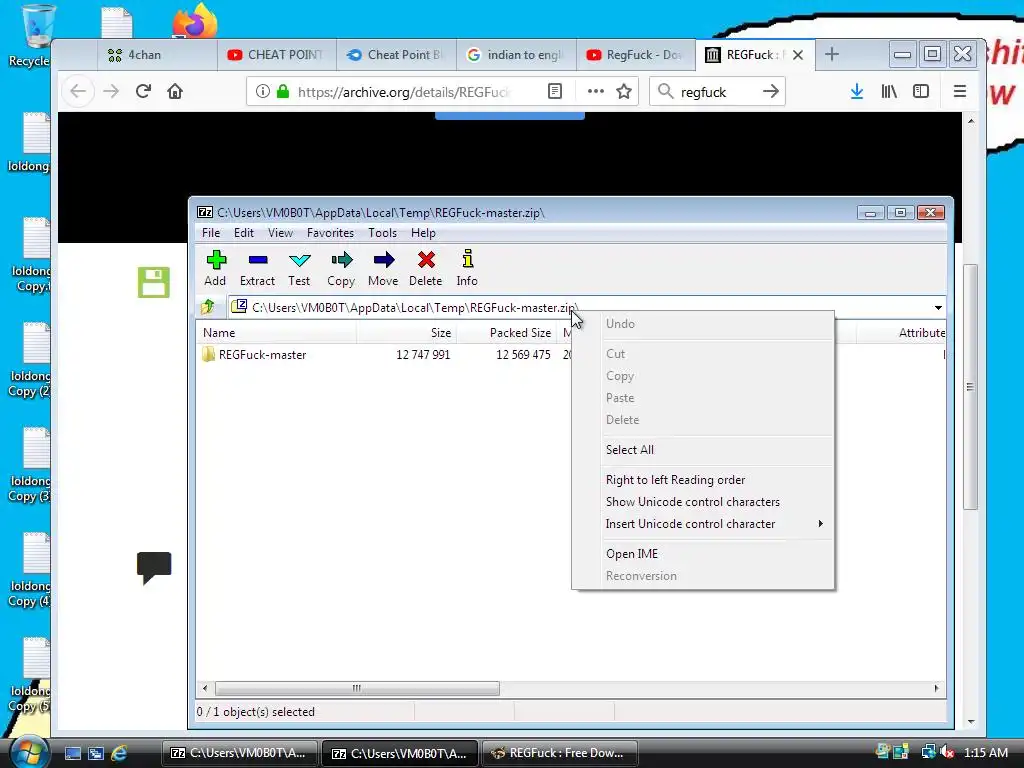Click REGFuck : Free Dow taskbar button
The image size is (1024, 768).
[x=560, y=753]
